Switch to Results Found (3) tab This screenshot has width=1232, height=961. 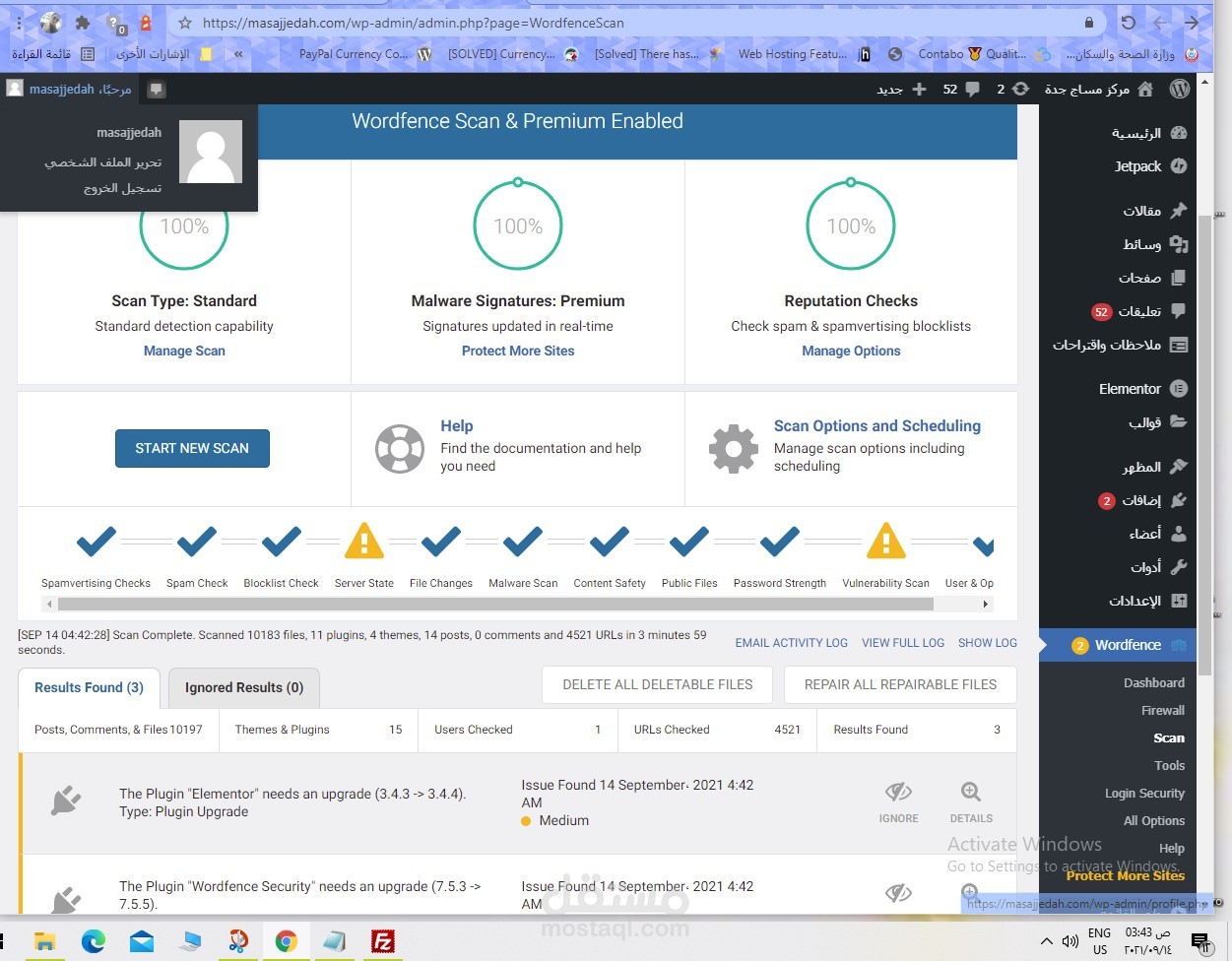89,687
